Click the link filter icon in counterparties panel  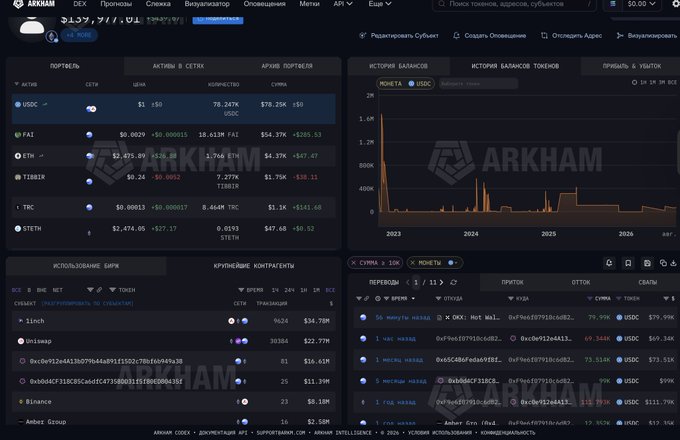pos(99,290)
